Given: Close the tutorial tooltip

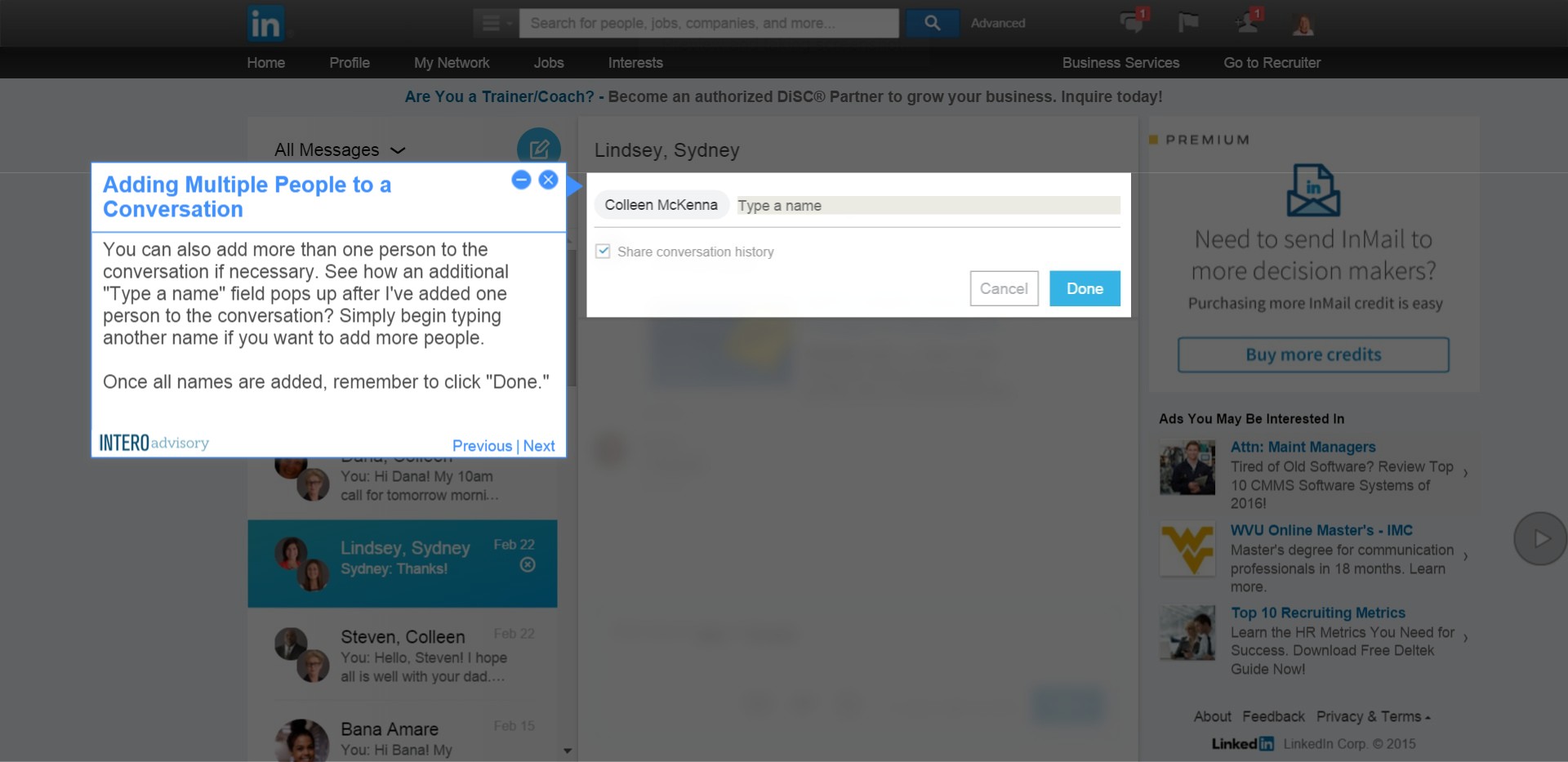Looking at the screenshot, I should [549, 180].
